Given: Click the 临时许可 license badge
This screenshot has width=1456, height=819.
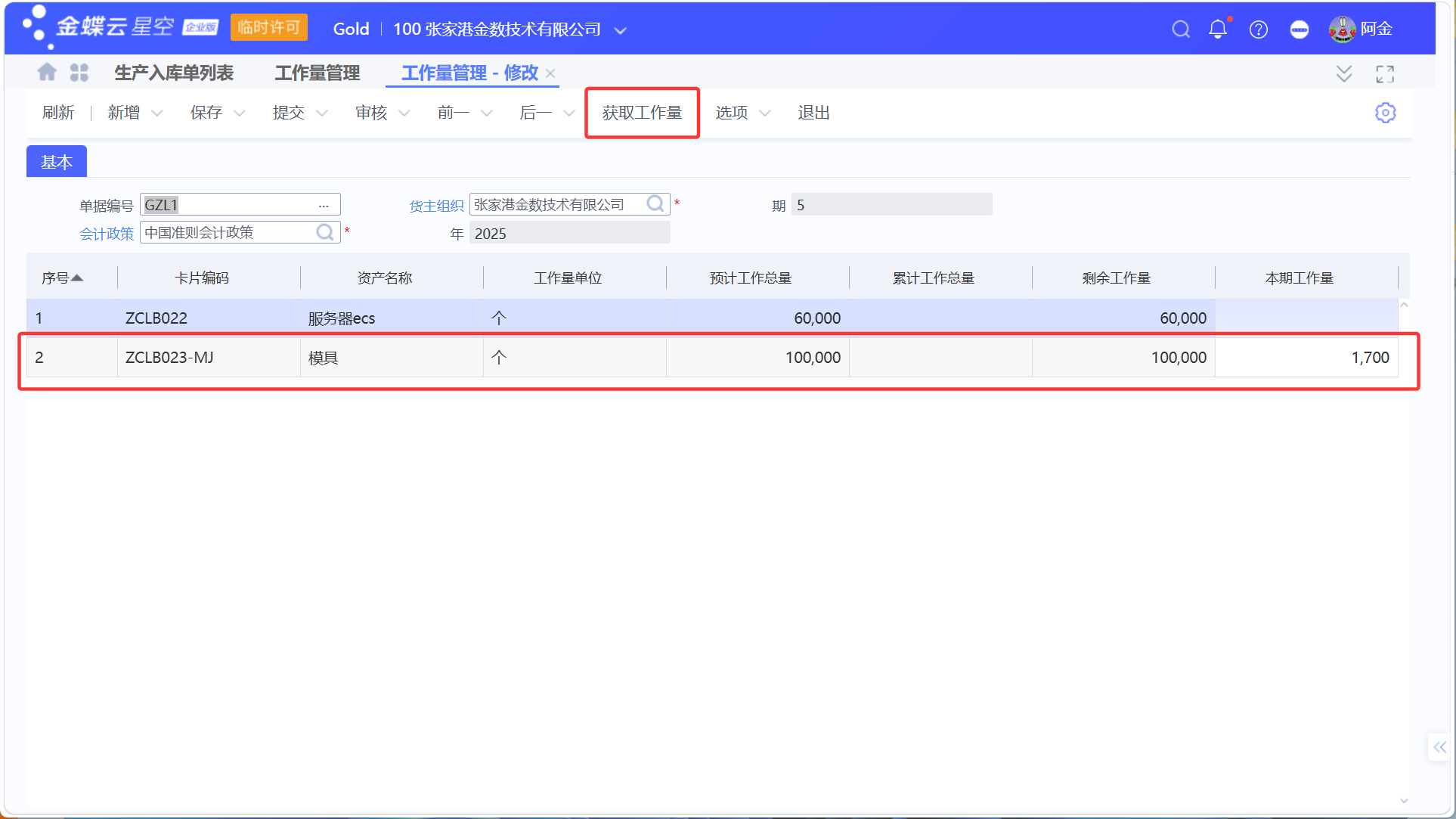Looking at the screenshot, I should click(x=268, y=28).
